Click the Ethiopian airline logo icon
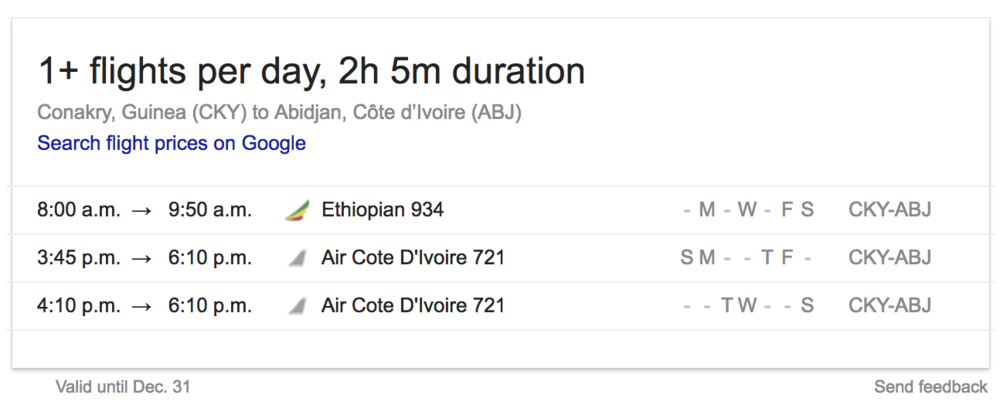 pyautogui.click(x=297, y=210)
